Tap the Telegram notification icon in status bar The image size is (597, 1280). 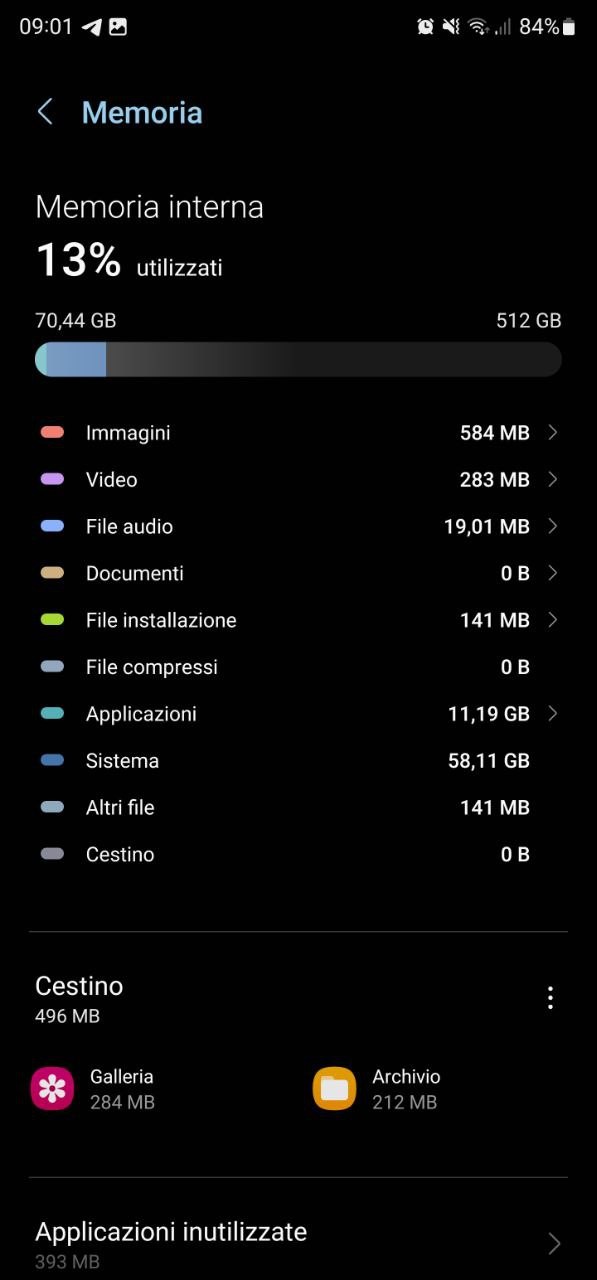pyautogui.click(x=91, y=27)
